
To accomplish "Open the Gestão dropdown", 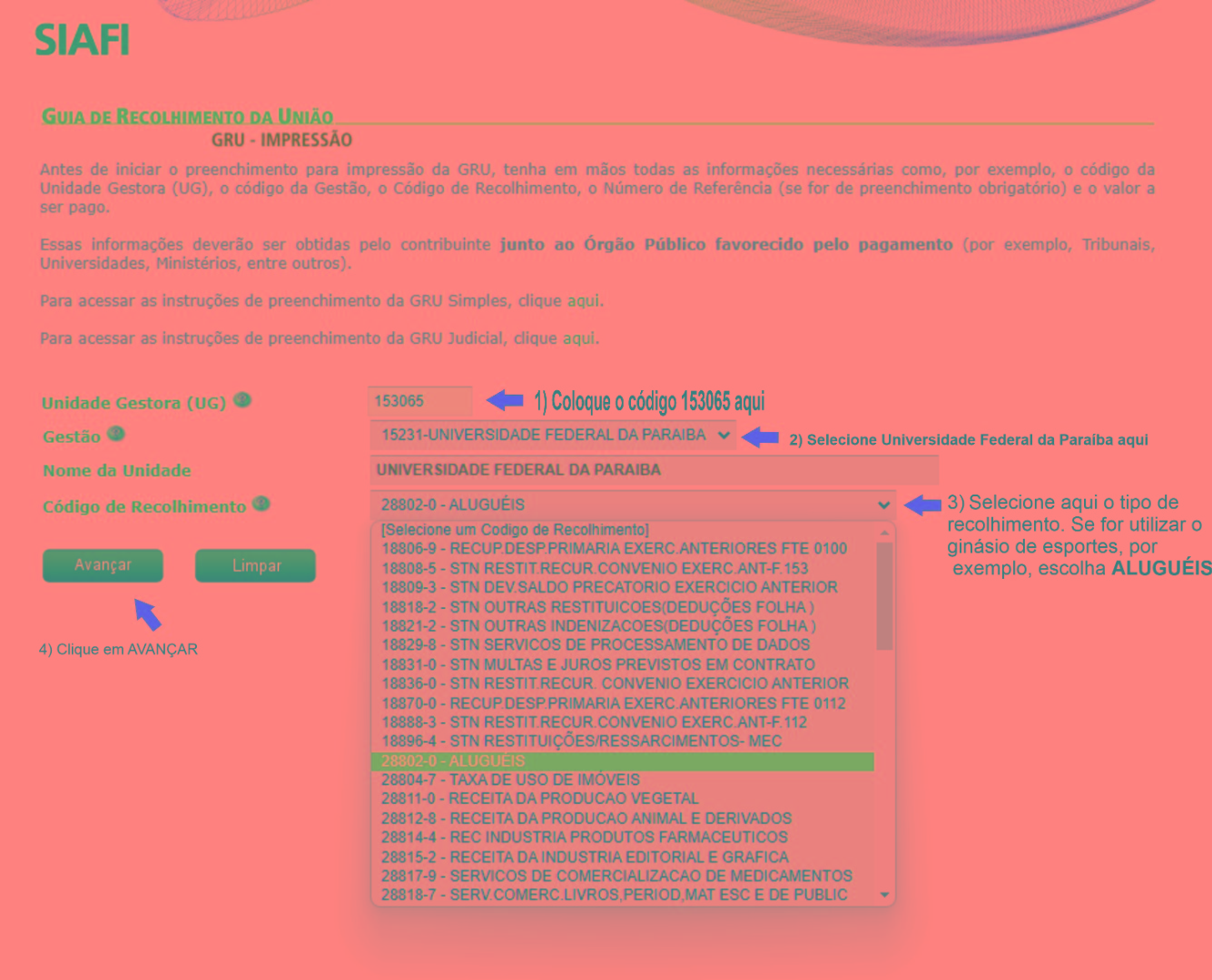I will click(x=552, y=436).
